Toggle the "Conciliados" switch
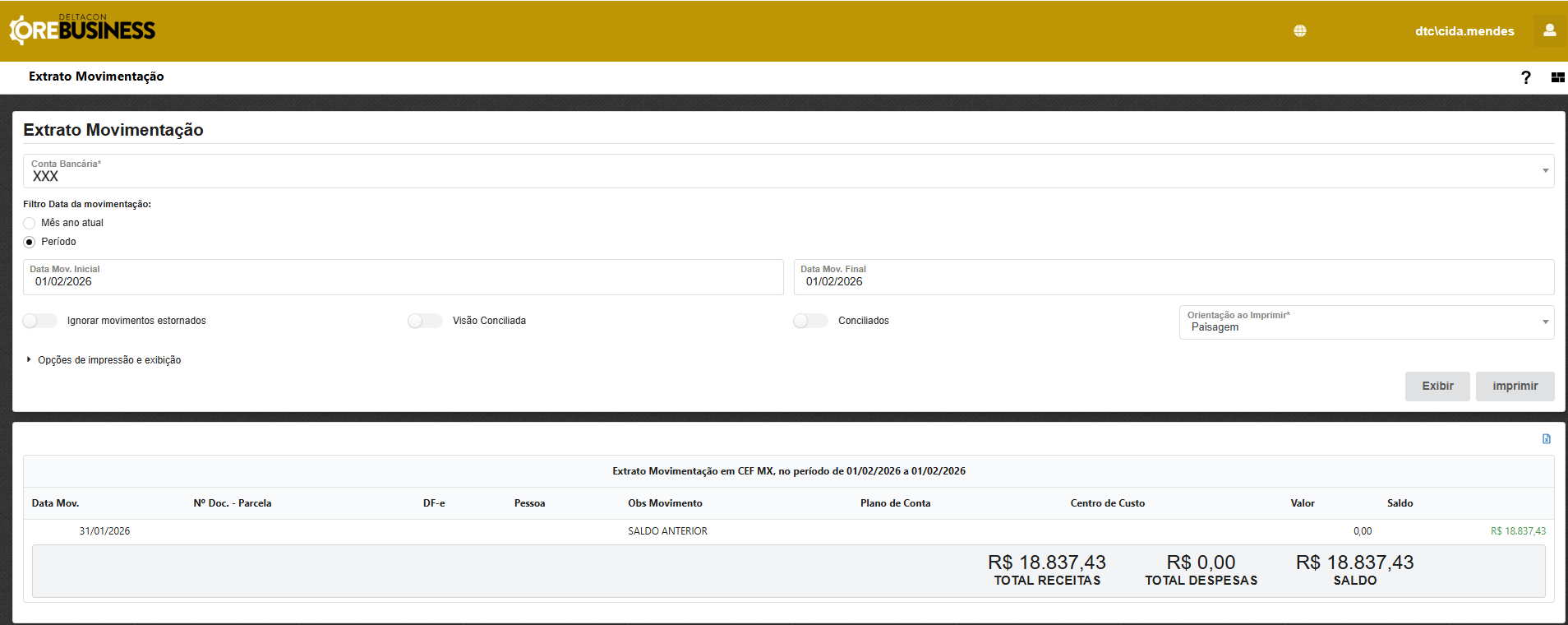Viewport: 1568px width, 625px height. click(x=810, y=321)
